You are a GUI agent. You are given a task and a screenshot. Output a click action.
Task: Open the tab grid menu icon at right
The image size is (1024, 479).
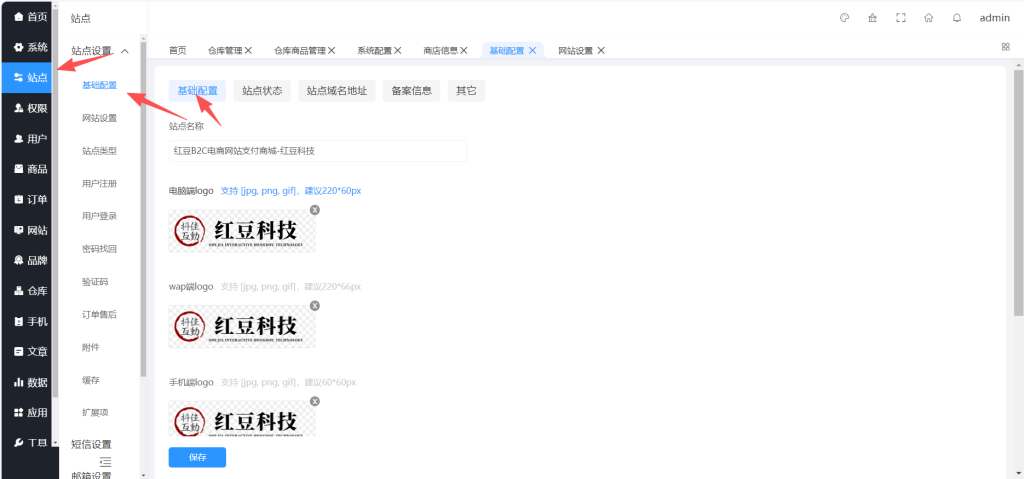[x=1006, y=46]
